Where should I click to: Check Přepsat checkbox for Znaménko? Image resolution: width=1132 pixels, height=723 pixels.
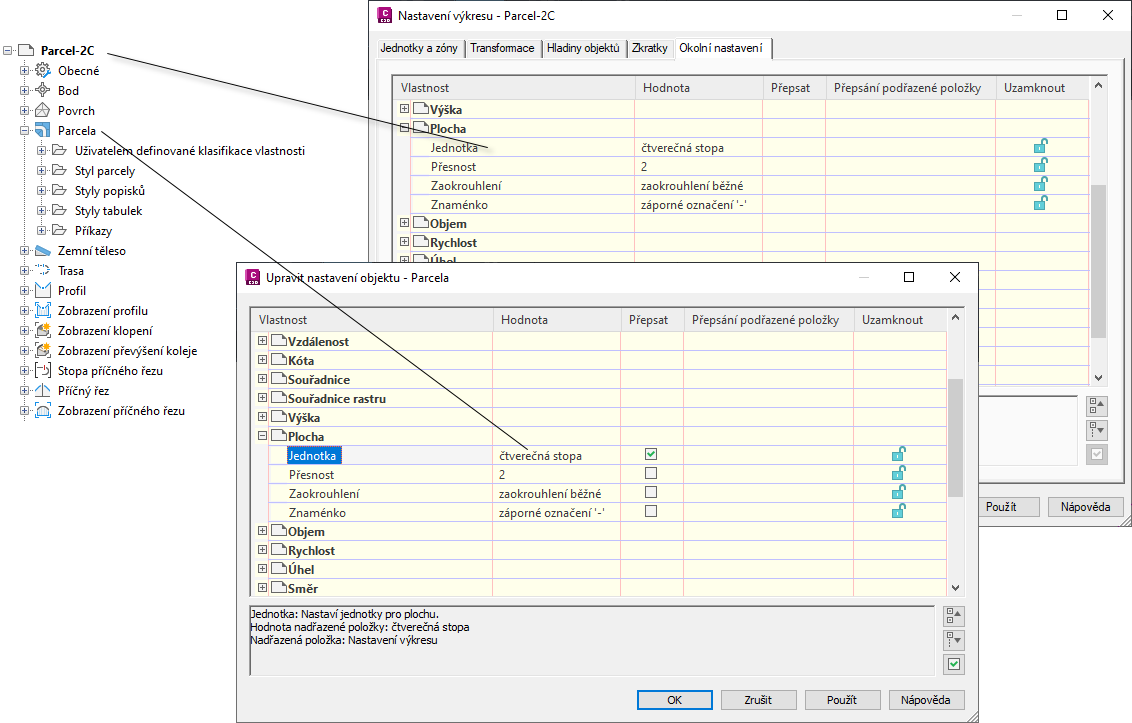[x=650, y=511]
